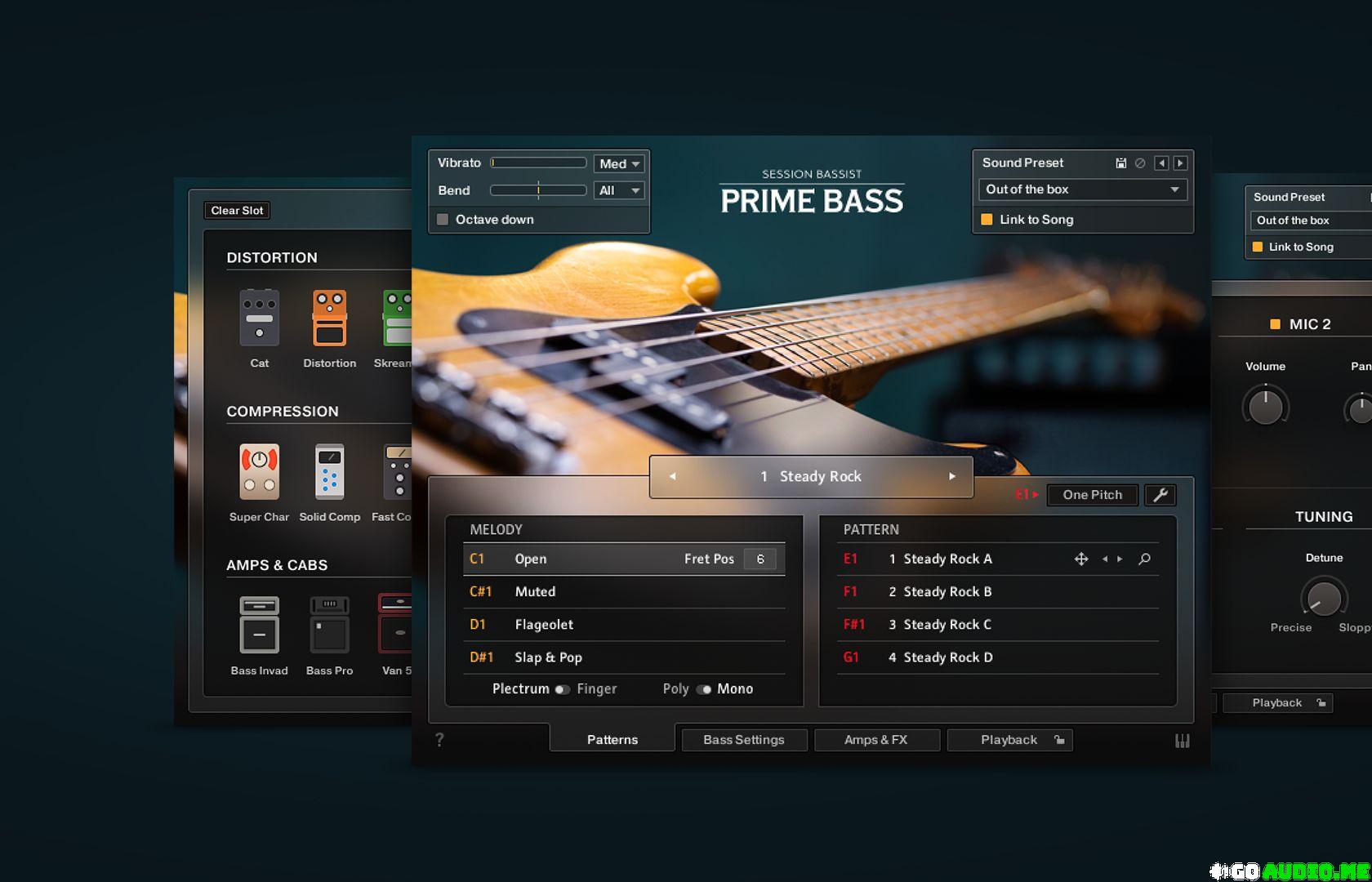The image size is (1372, 882).
Task: Click the PRIME BASS title logo
Action: pyautogui.click(x=812, y=201)
